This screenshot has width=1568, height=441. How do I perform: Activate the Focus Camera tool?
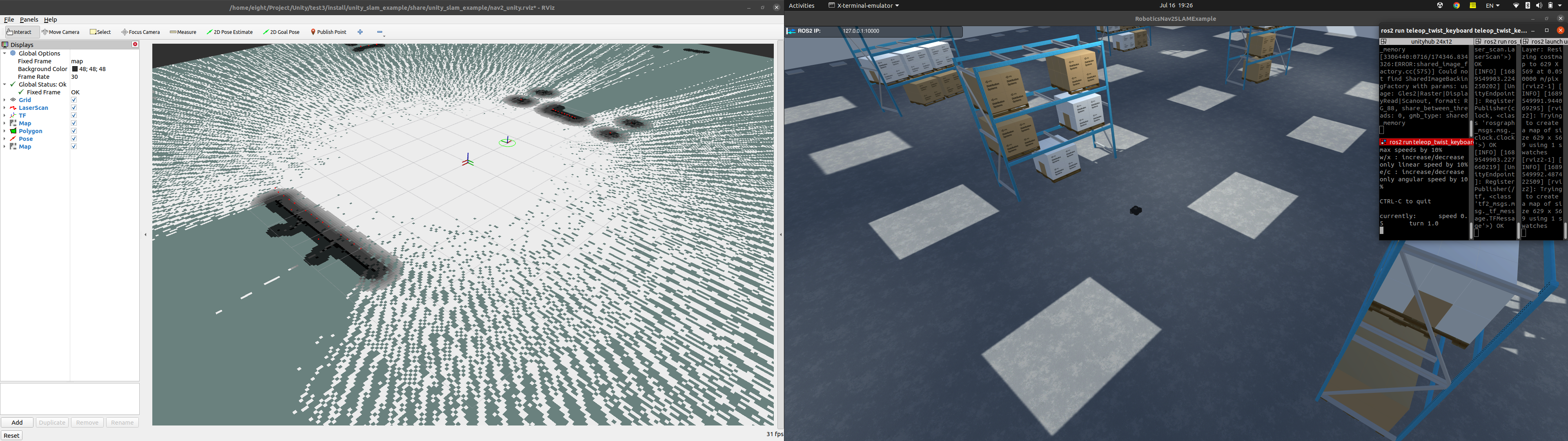pyautogui.click(x=140, y=32)
